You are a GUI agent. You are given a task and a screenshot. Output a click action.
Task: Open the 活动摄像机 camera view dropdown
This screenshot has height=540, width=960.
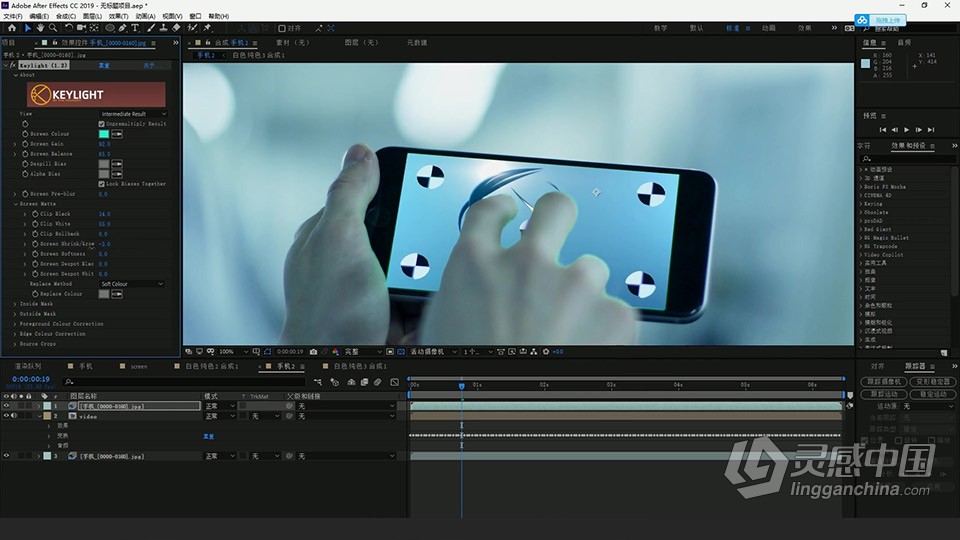coord(433,352)
